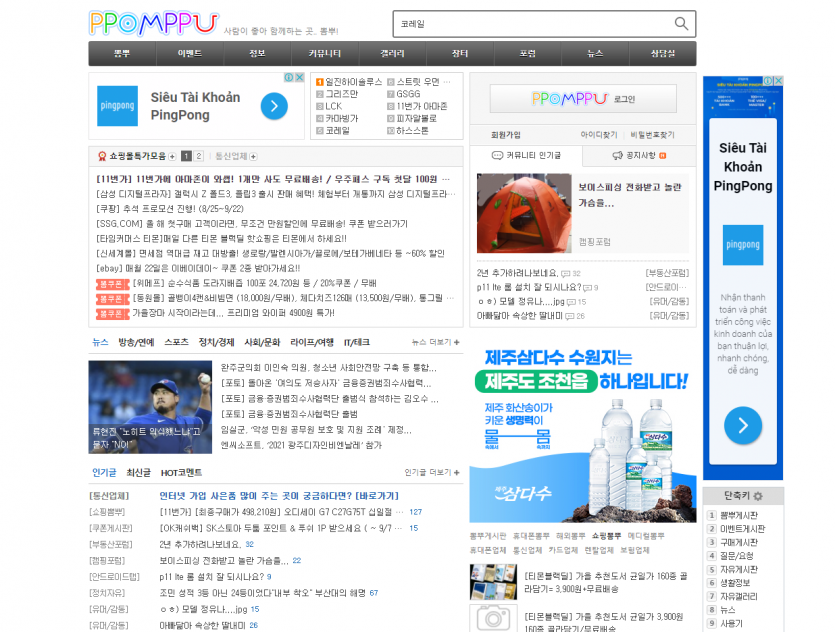
Task: Open the 갤러리 menu in navigation bar
Action: 392,54
